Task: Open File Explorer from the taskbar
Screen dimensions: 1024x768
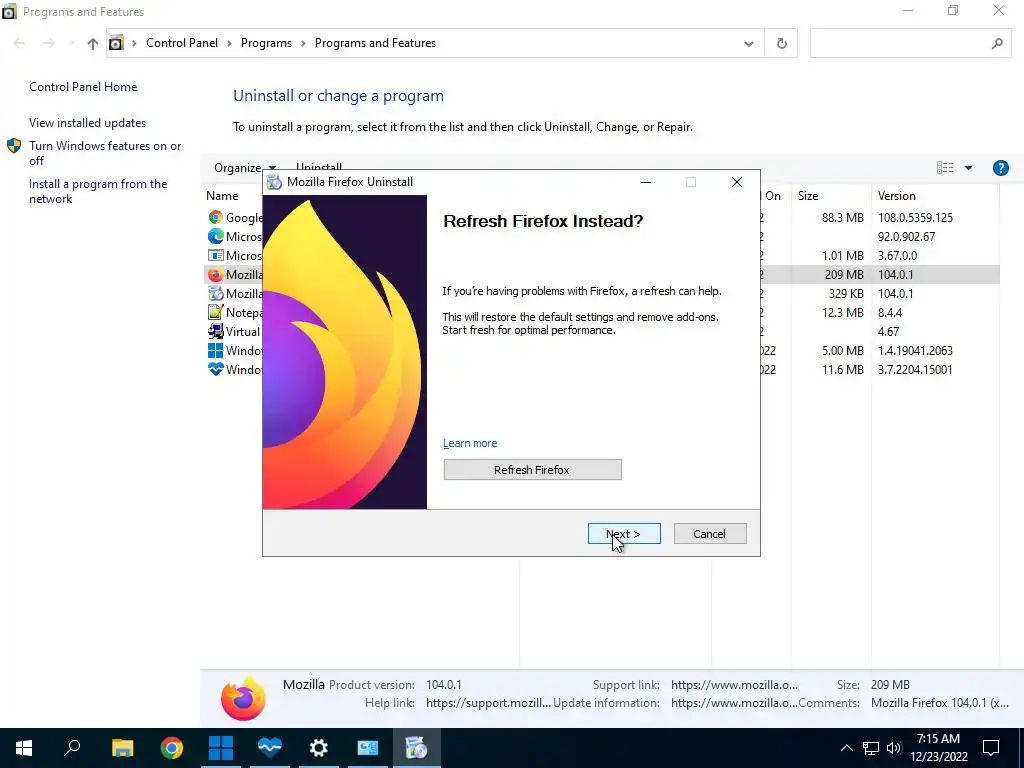Action: [x=122, y=748]
